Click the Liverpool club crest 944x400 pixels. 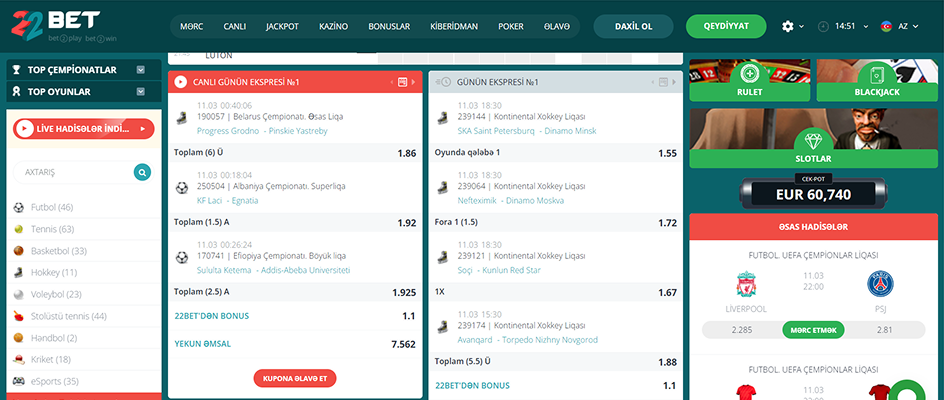click(x=746, y=284)
